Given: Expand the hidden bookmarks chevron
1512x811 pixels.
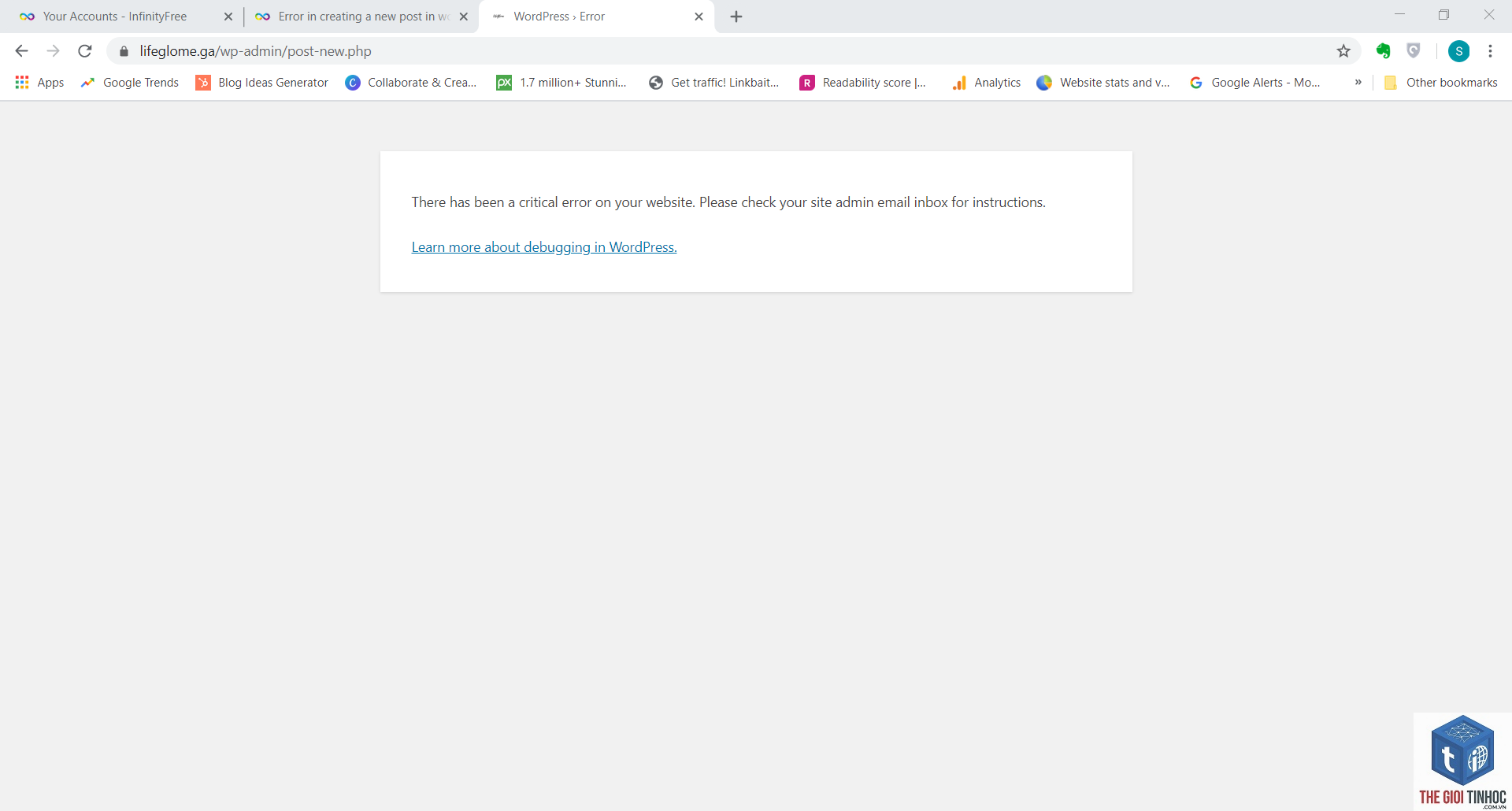Looking at the screenshot, I should [x=1358, y=83].
